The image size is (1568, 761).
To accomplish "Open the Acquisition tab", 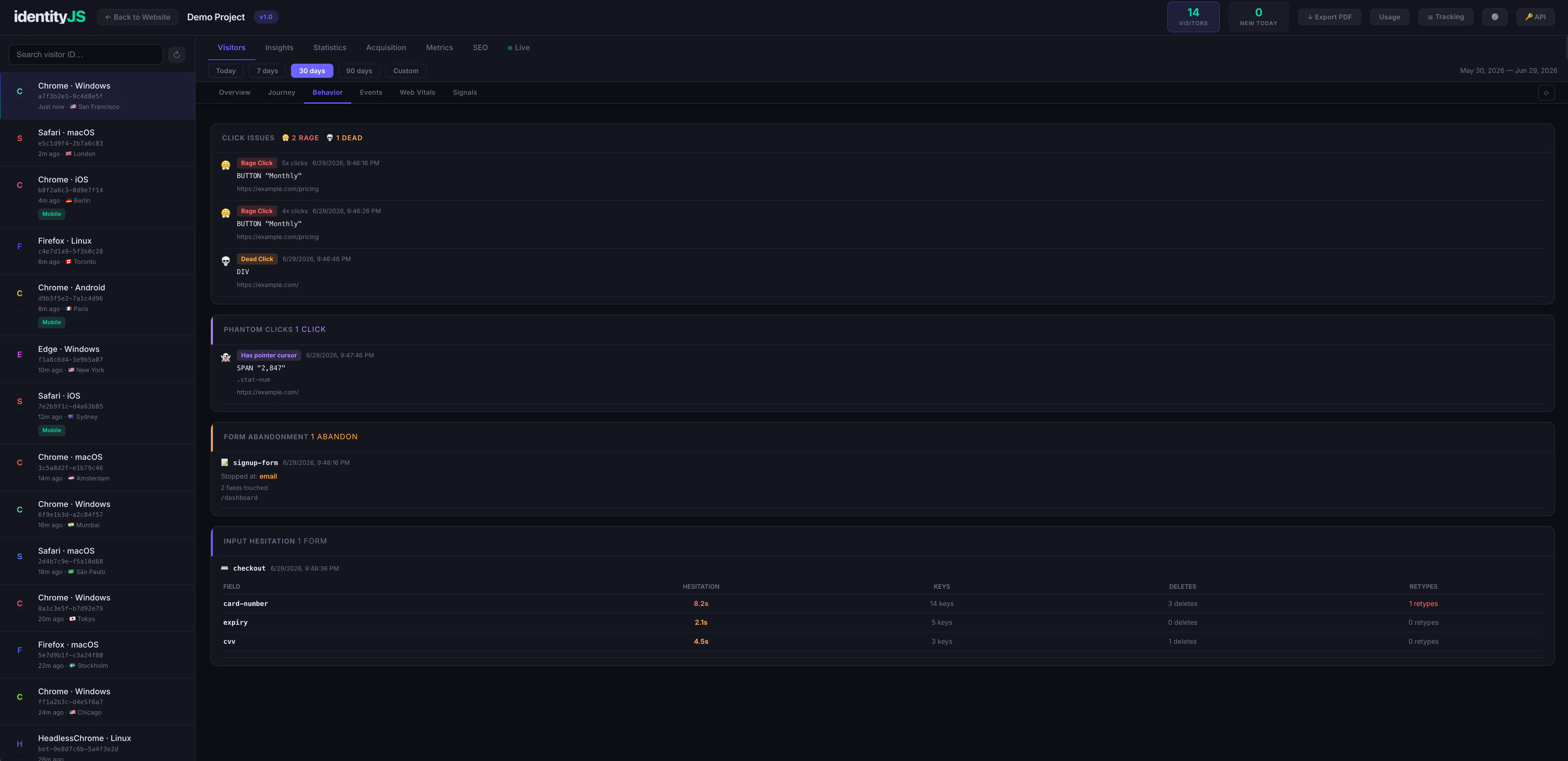I will click(386, 47).
